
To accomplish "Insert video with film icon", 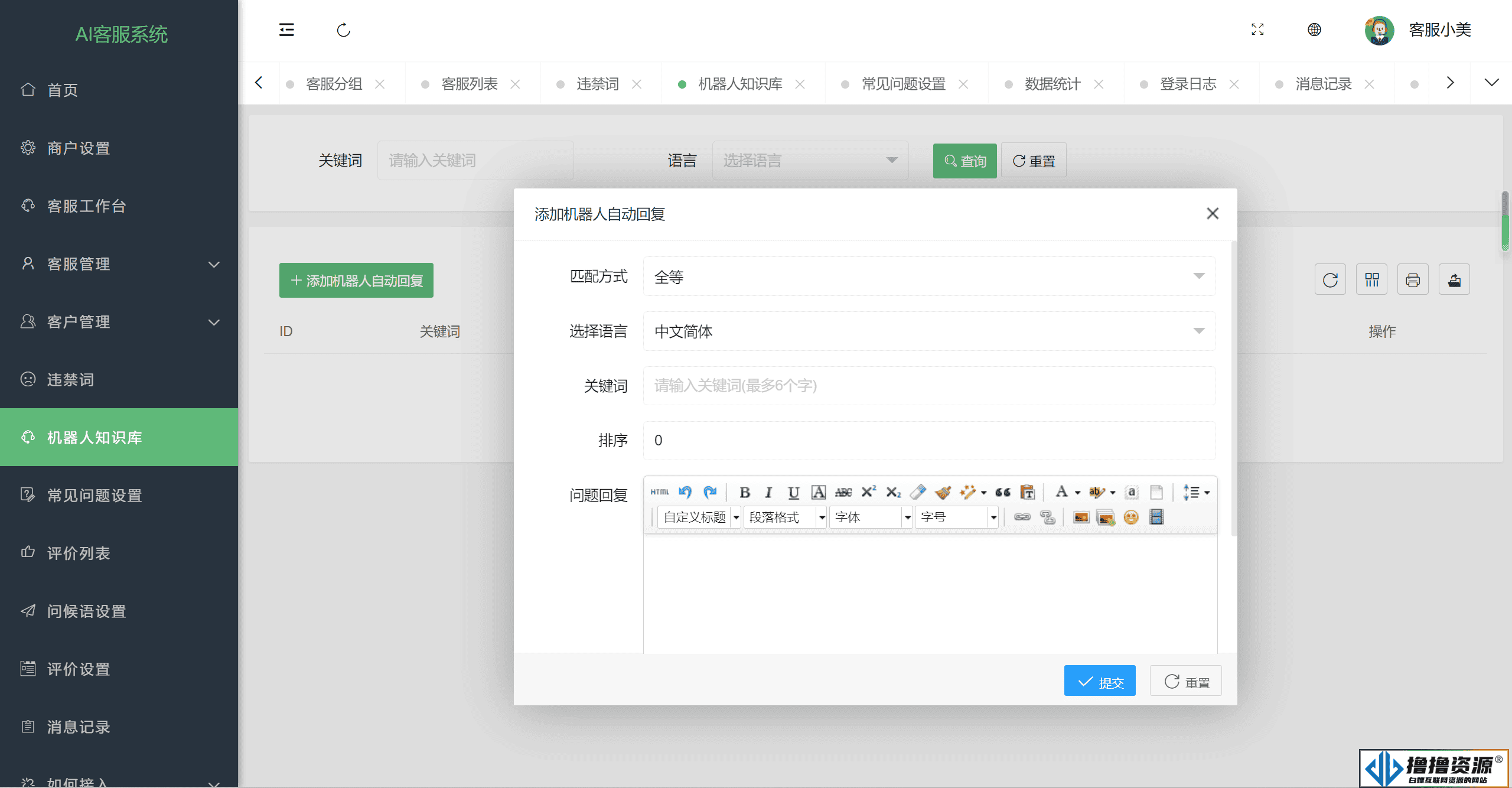I will point(1156,517).
